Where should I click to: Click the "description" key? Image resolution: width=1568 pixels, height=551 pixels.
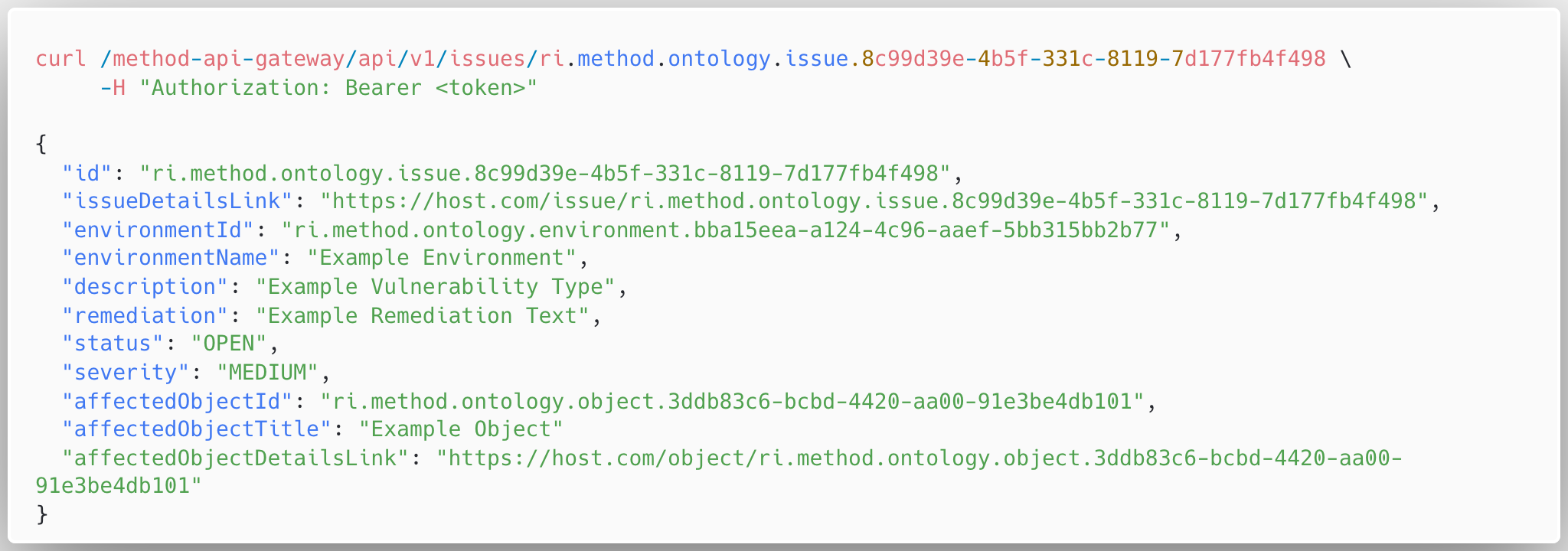[x=145, y=287]
